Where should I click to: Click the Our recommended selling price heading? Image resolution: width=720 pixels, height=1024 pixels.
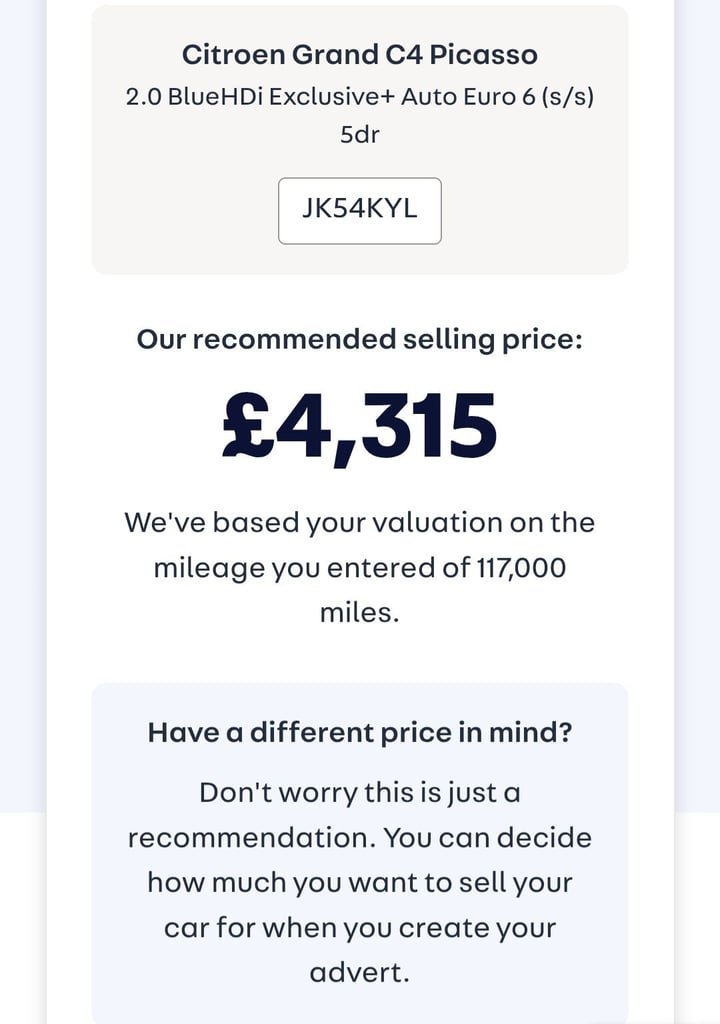(x=359, y=339)
